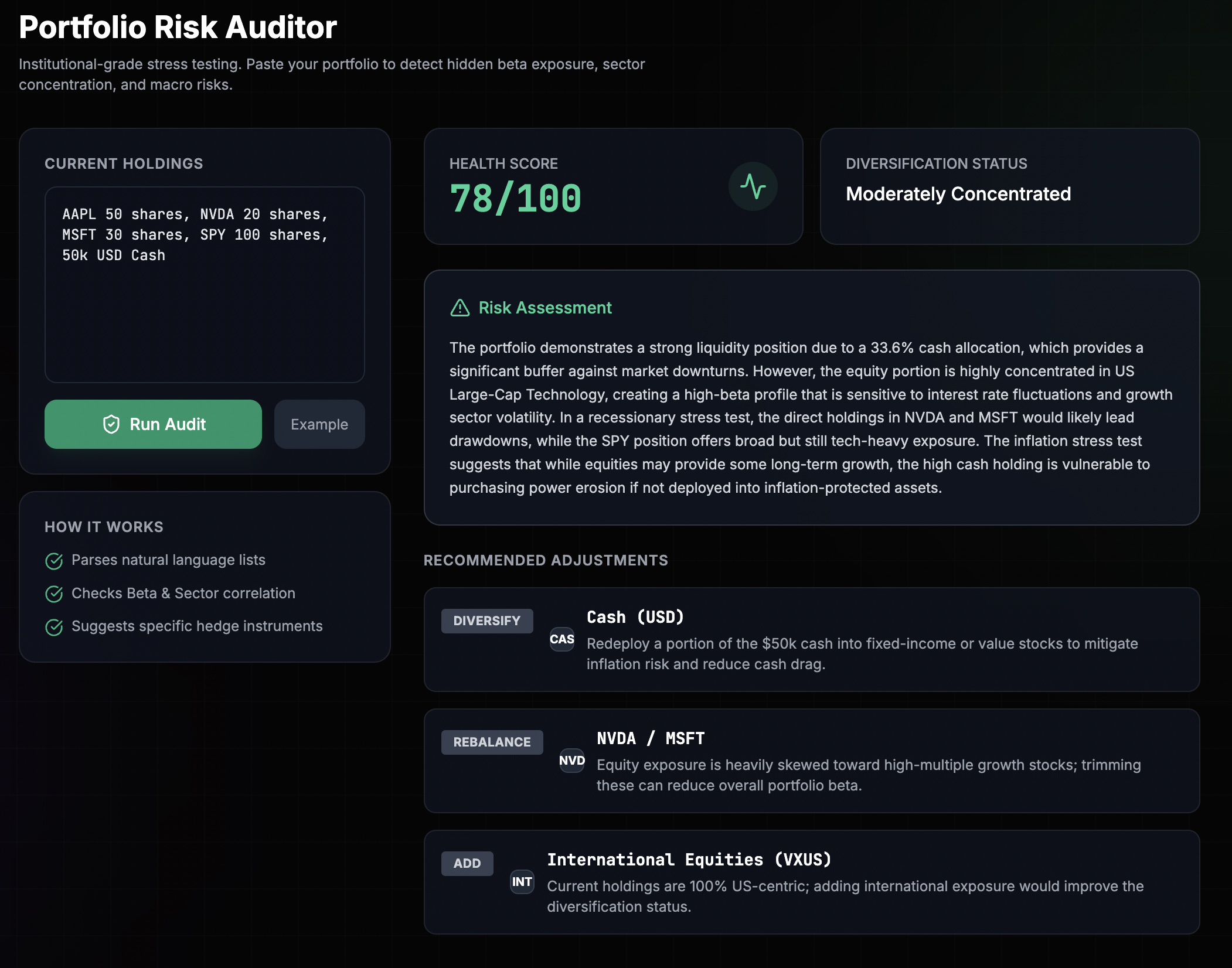The width and height of the screenshot is (1232, 968).
Task: Click checkmark beside Parses natural language lists
Action: [x=54, y=561]
